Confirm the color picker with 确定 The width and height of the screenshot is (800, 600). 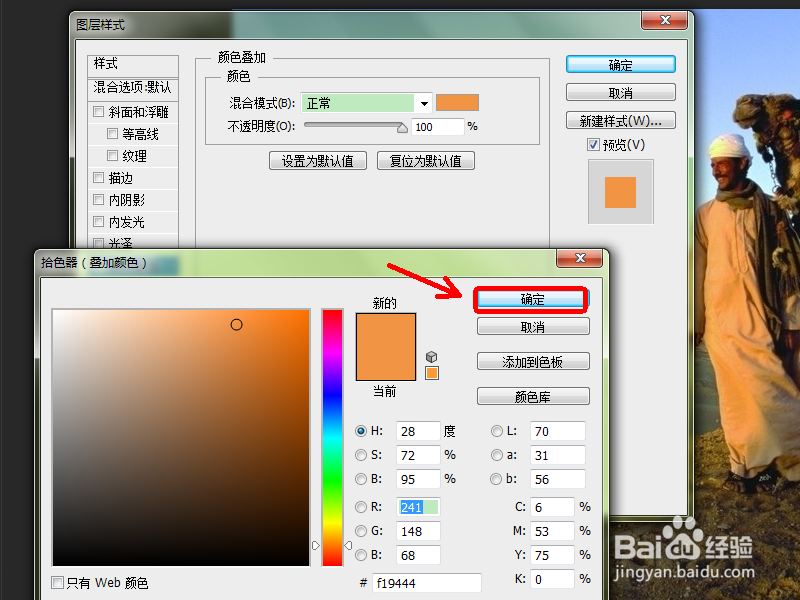532,299
